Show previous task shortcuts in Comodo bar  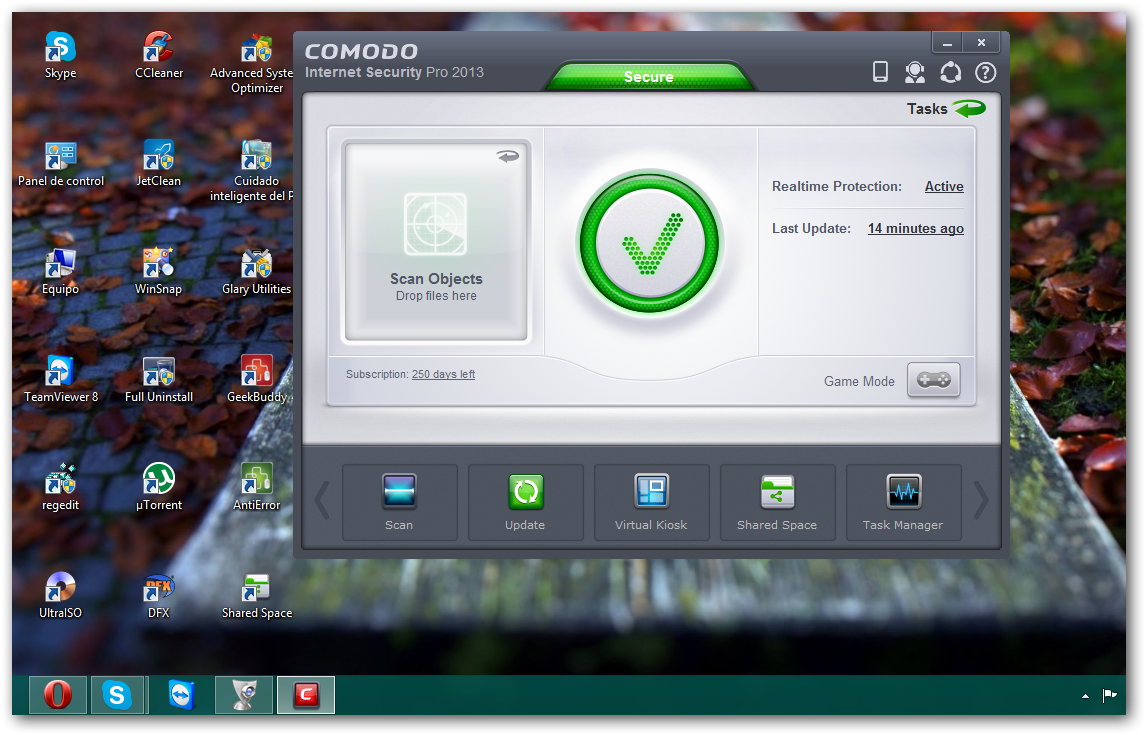322,501
